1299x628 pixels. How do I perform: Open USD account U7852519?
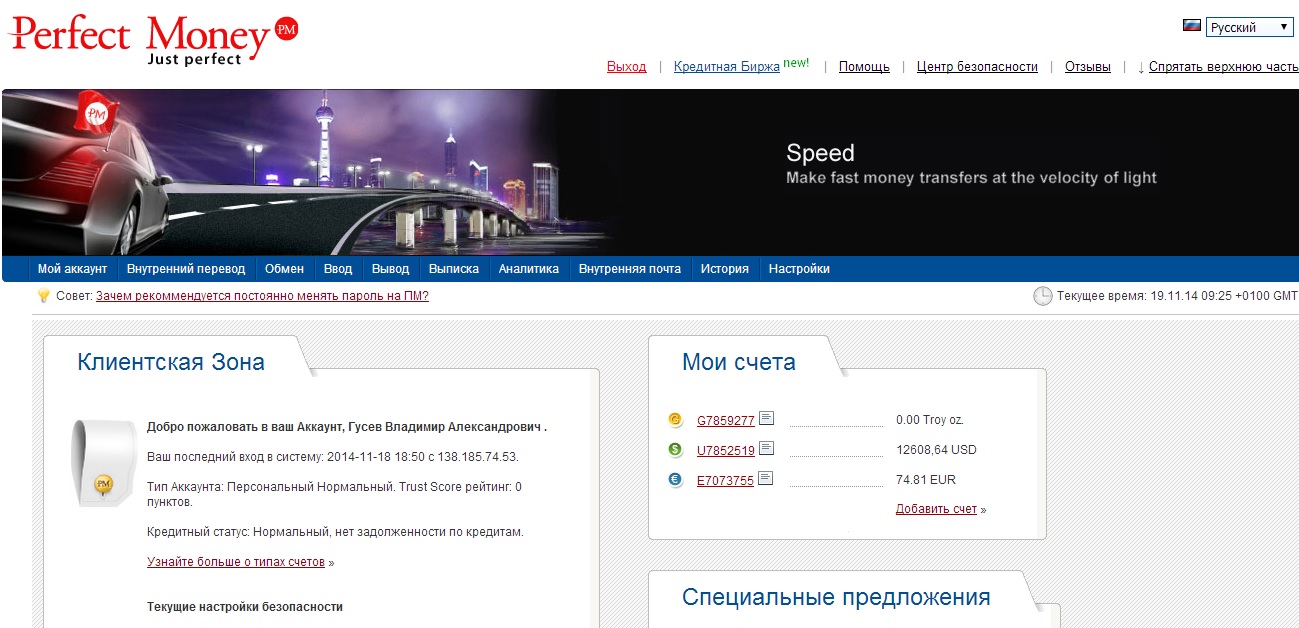click(725, 451)
